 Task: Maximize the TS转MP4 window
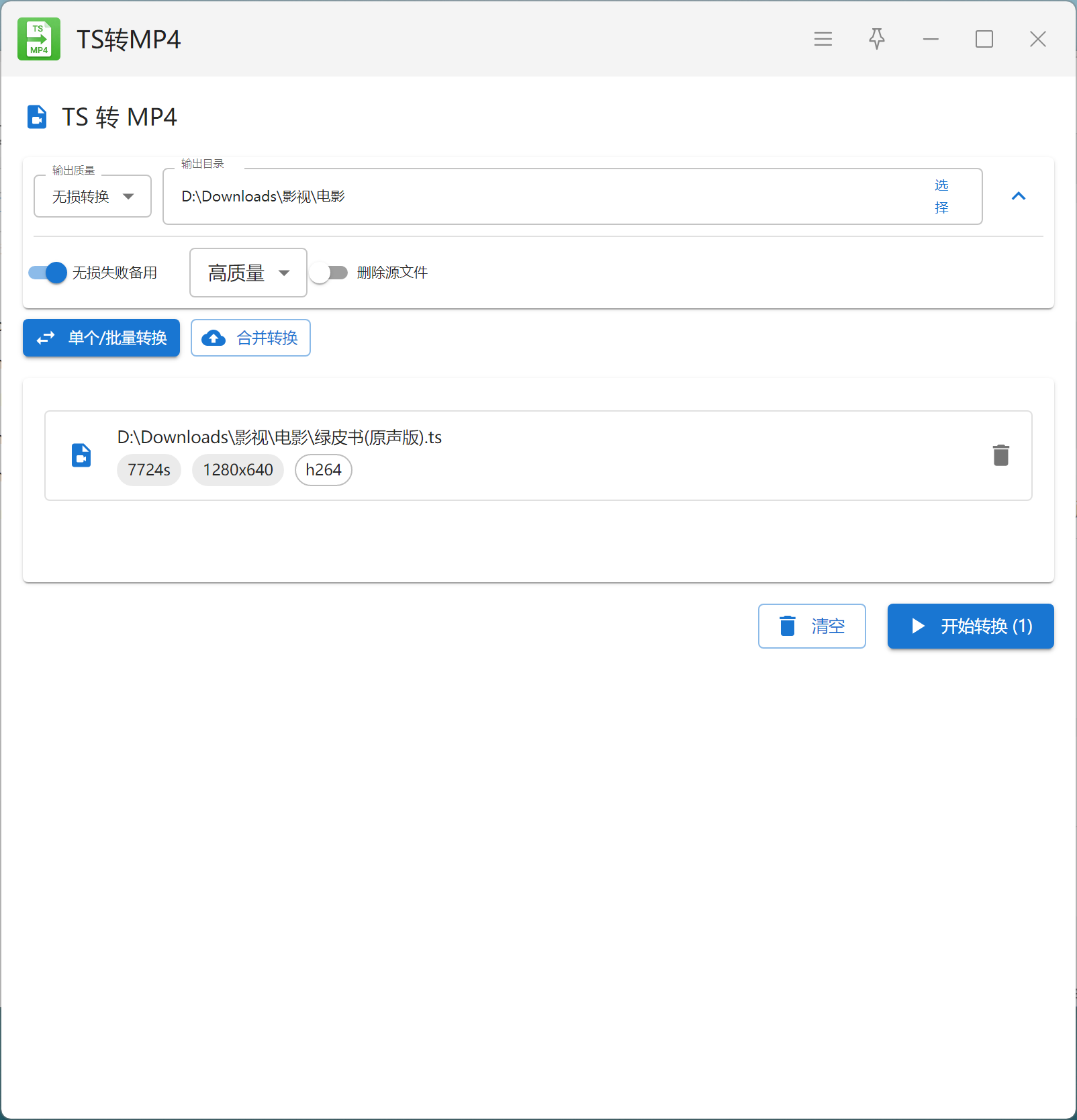point(984,39)
